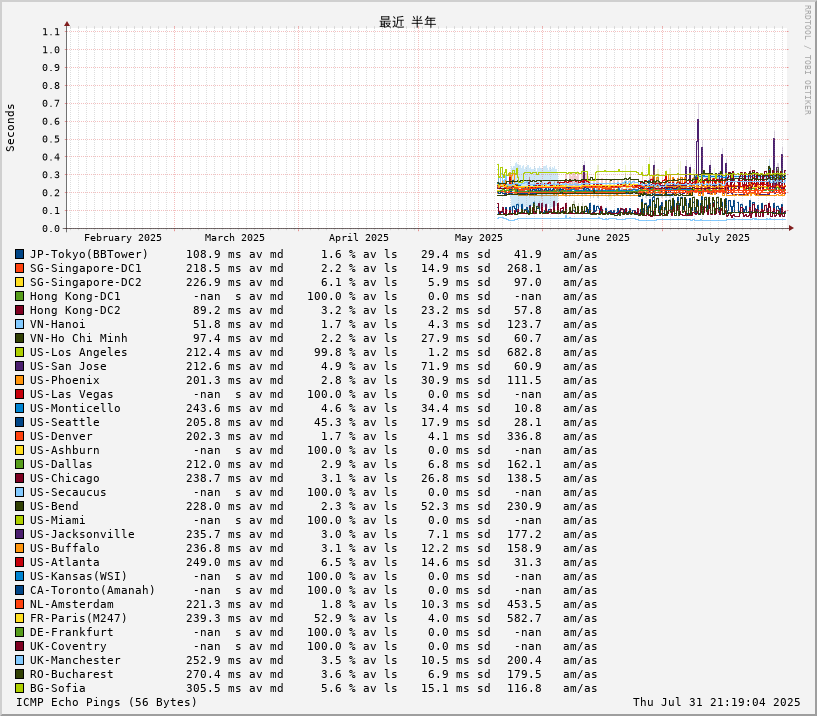This screenshot has width=817, height=716.
Task: Select the US-Jacksonville label
Action: tap(82, 535)
